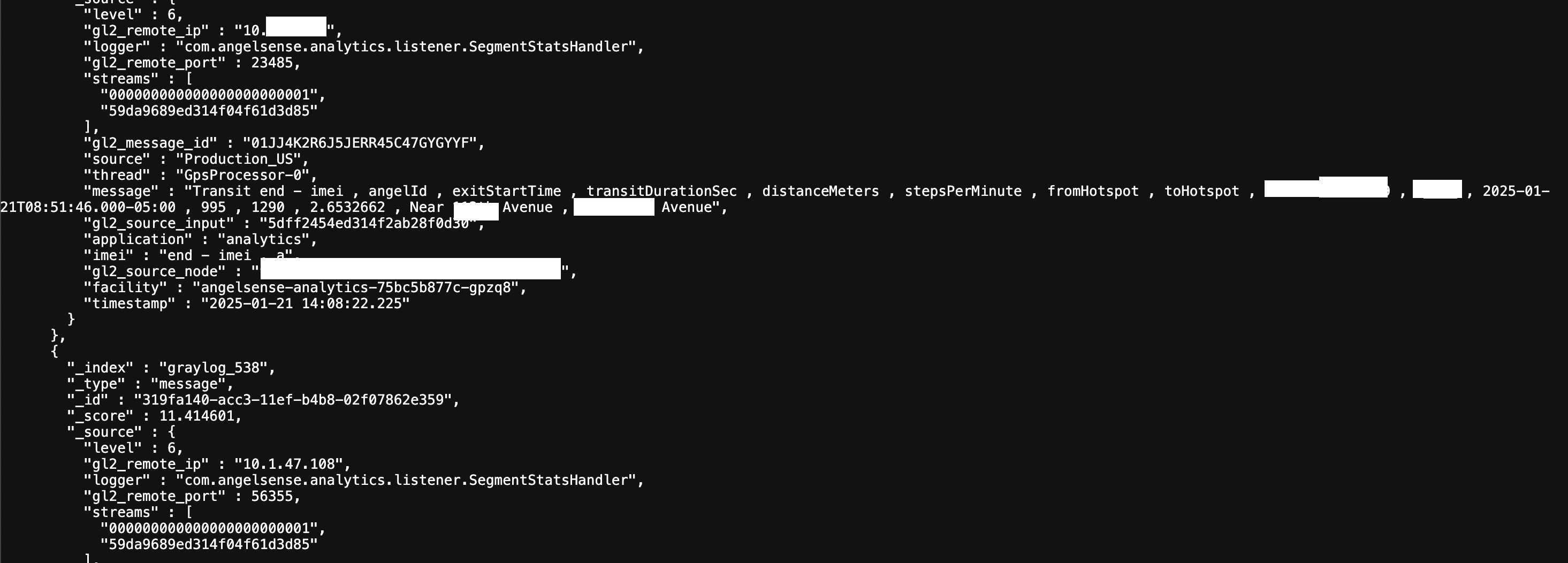Click the SegmentStatsHandler logger value in first record

409,47
